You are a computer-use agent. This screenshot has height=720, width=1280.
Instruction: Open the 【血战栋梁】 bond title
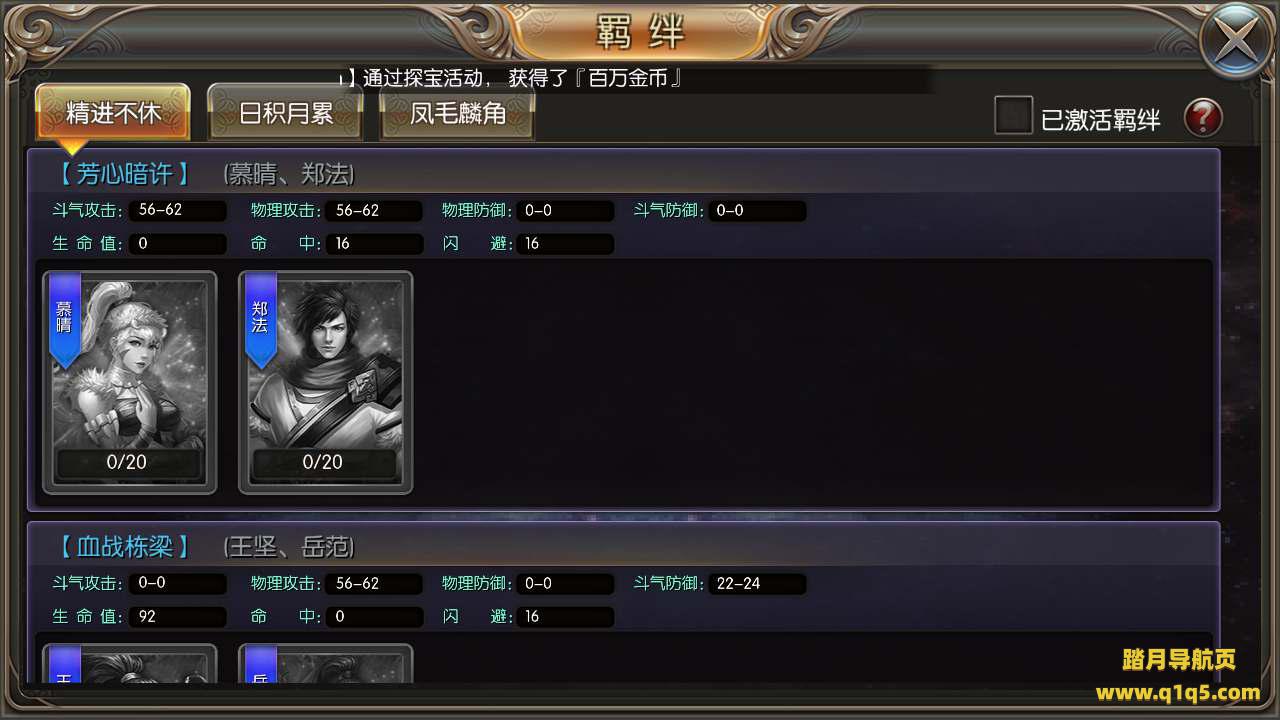point(123,546)
